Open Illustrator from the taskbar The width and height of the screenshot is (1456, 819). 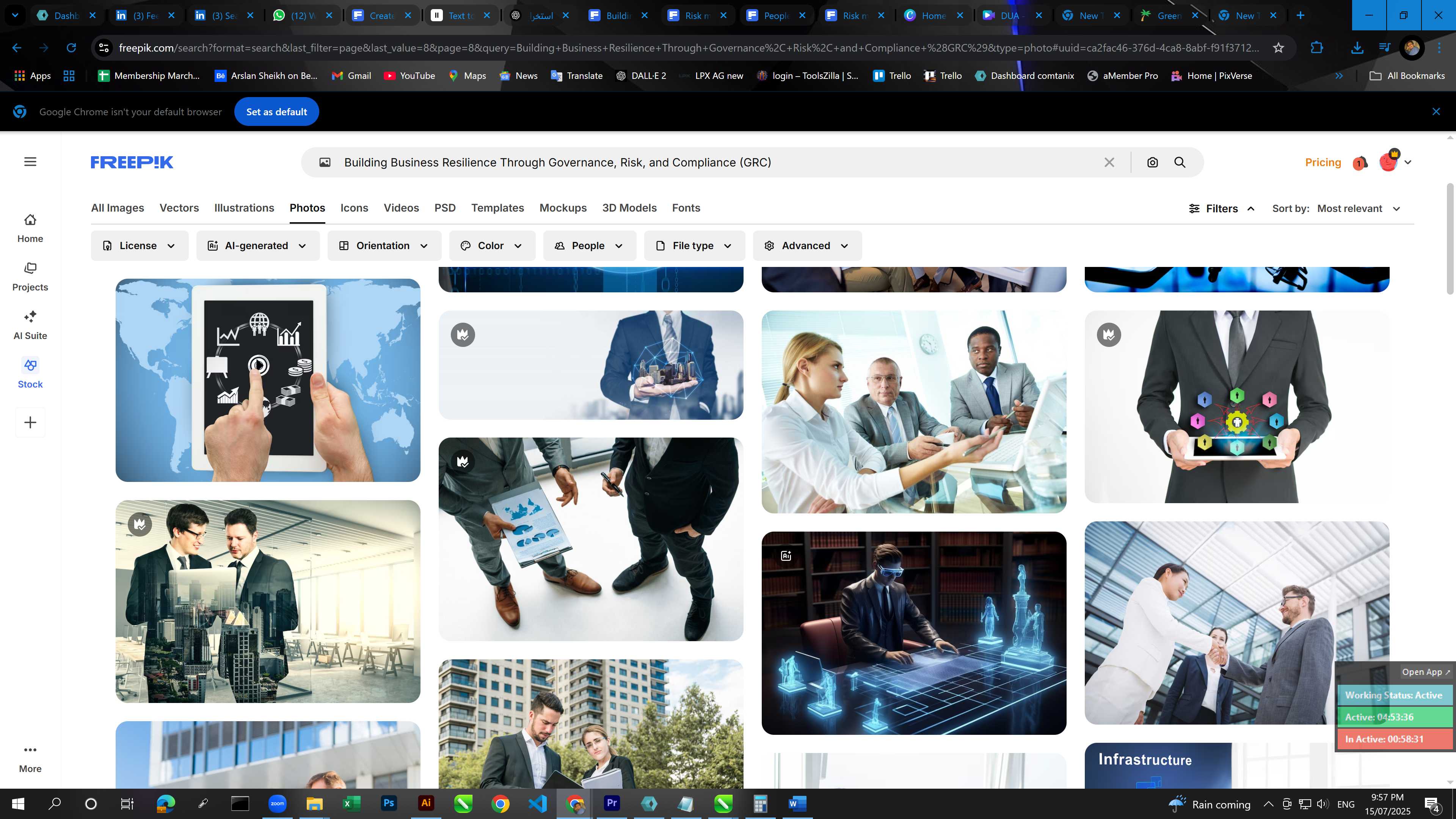click(426, 803)
